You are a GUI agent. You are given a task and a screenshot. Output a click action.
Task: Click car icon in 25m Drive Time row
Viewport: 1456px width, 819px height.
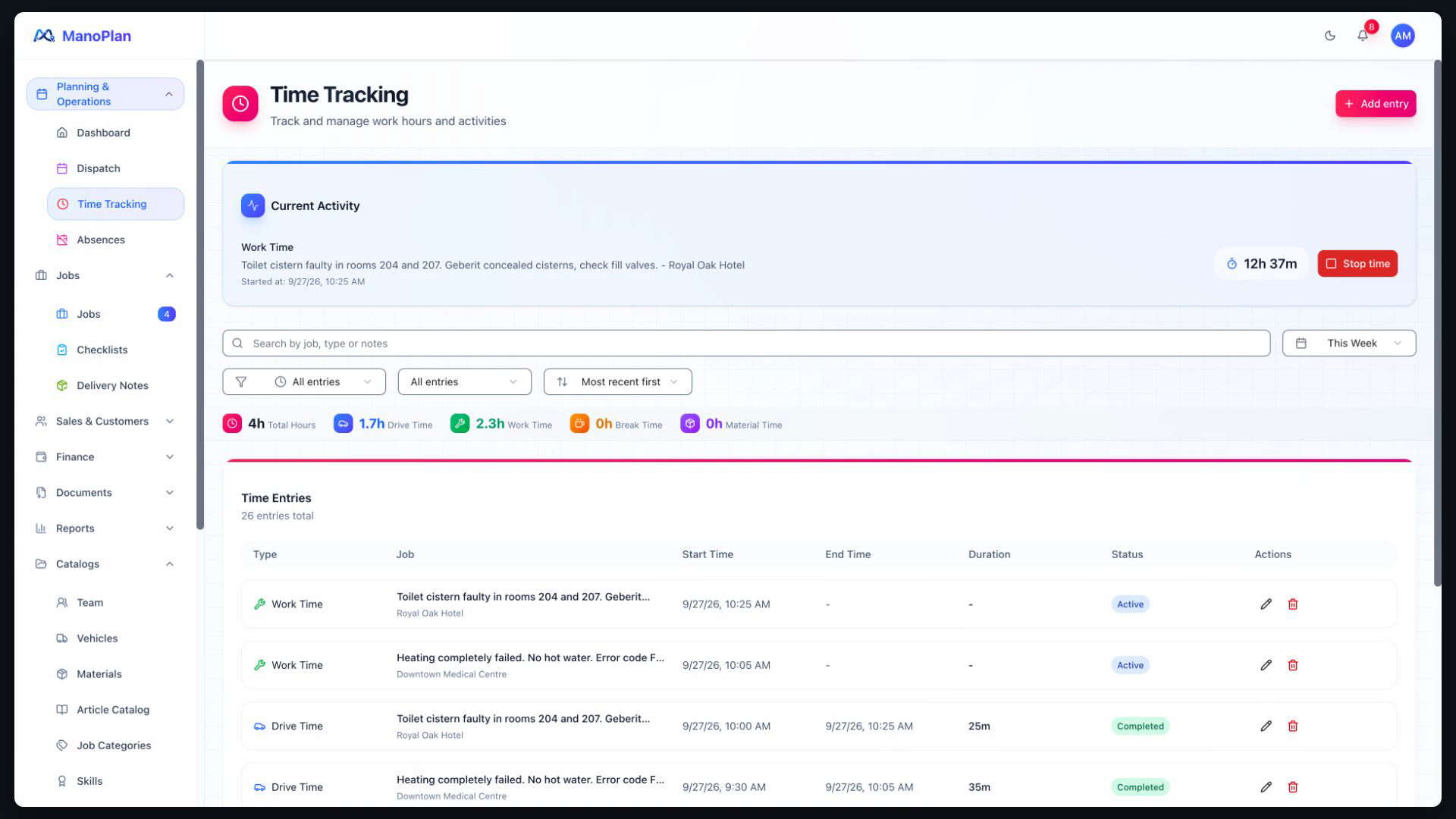tap(259, 726)
